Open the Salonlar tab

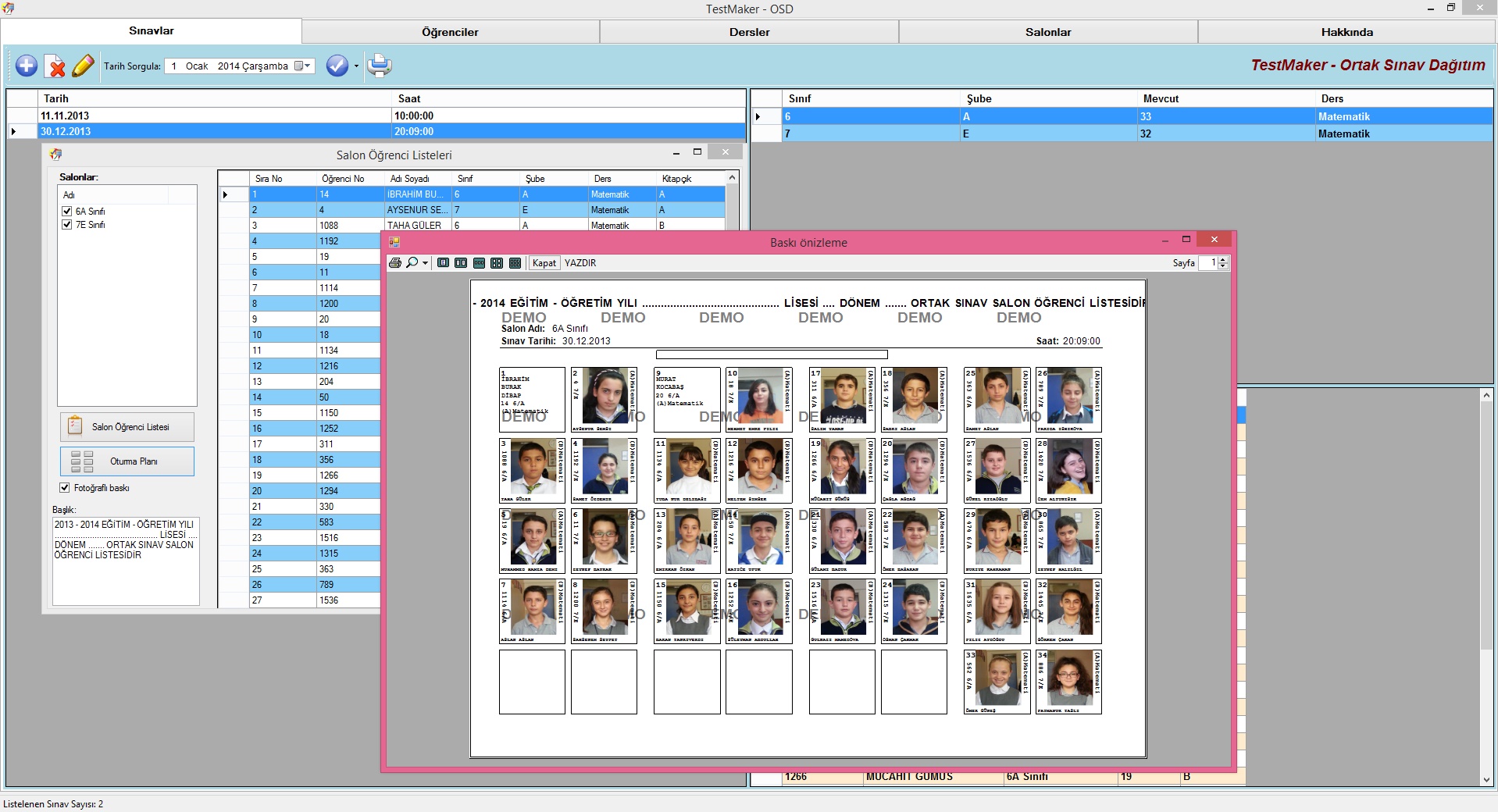click(x=1048, y=32)
